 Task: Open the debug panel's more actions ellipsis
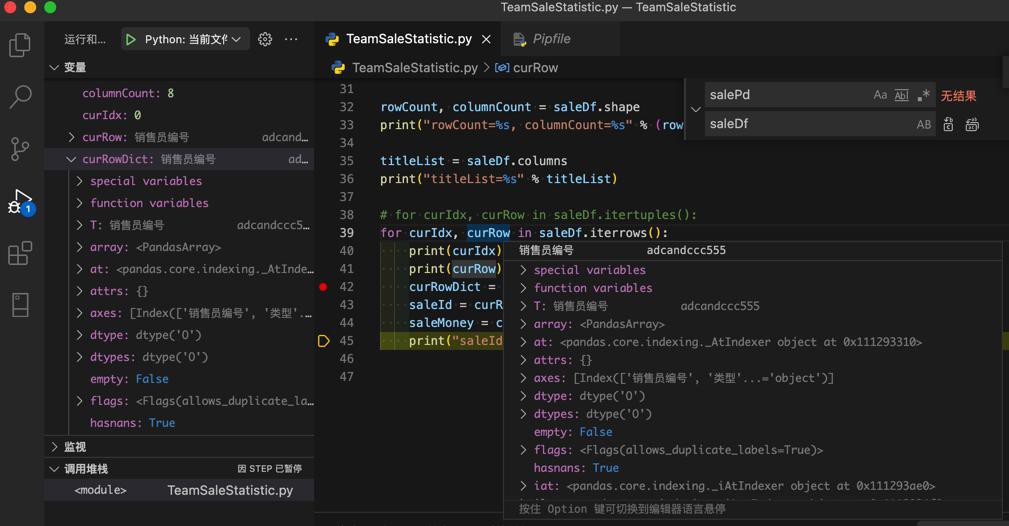click(x=291, y=40)
